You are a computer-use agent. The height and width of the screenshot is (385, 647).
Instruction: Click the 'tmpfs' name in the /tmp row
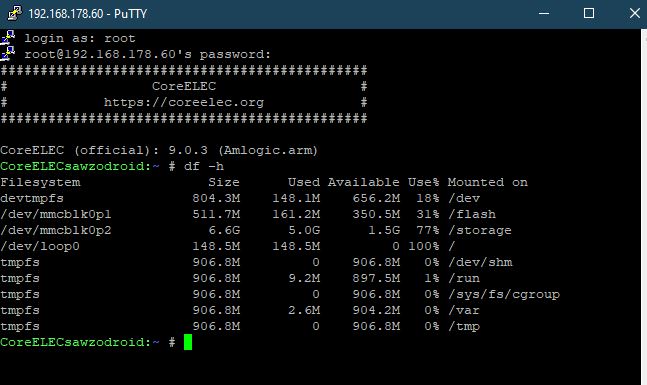point(20,326)
